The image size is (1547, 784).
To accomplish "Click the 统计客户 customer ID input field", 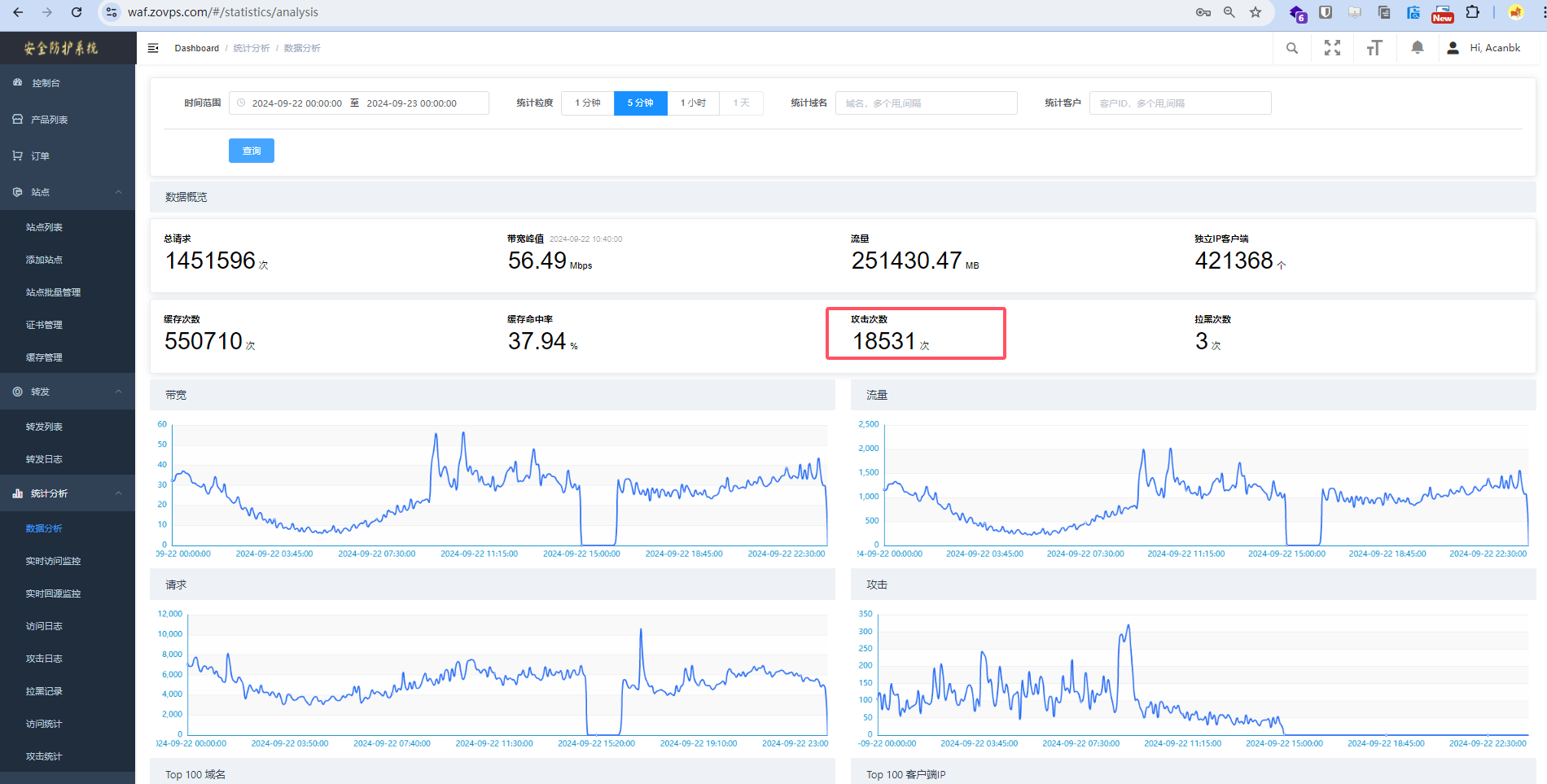I will pos(1181,103).
